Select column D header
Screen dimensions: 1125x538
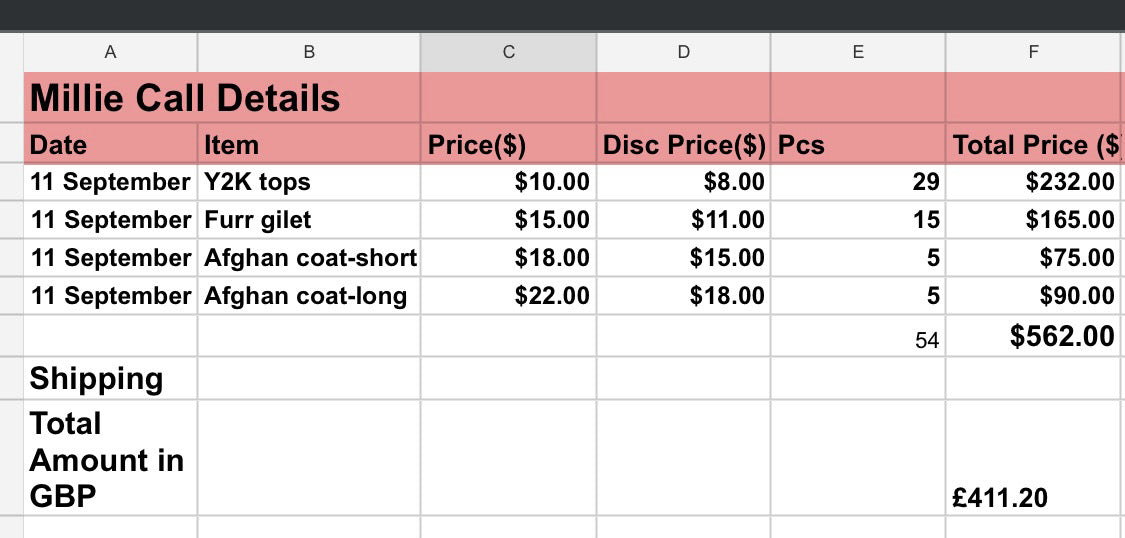click(683, 52)
